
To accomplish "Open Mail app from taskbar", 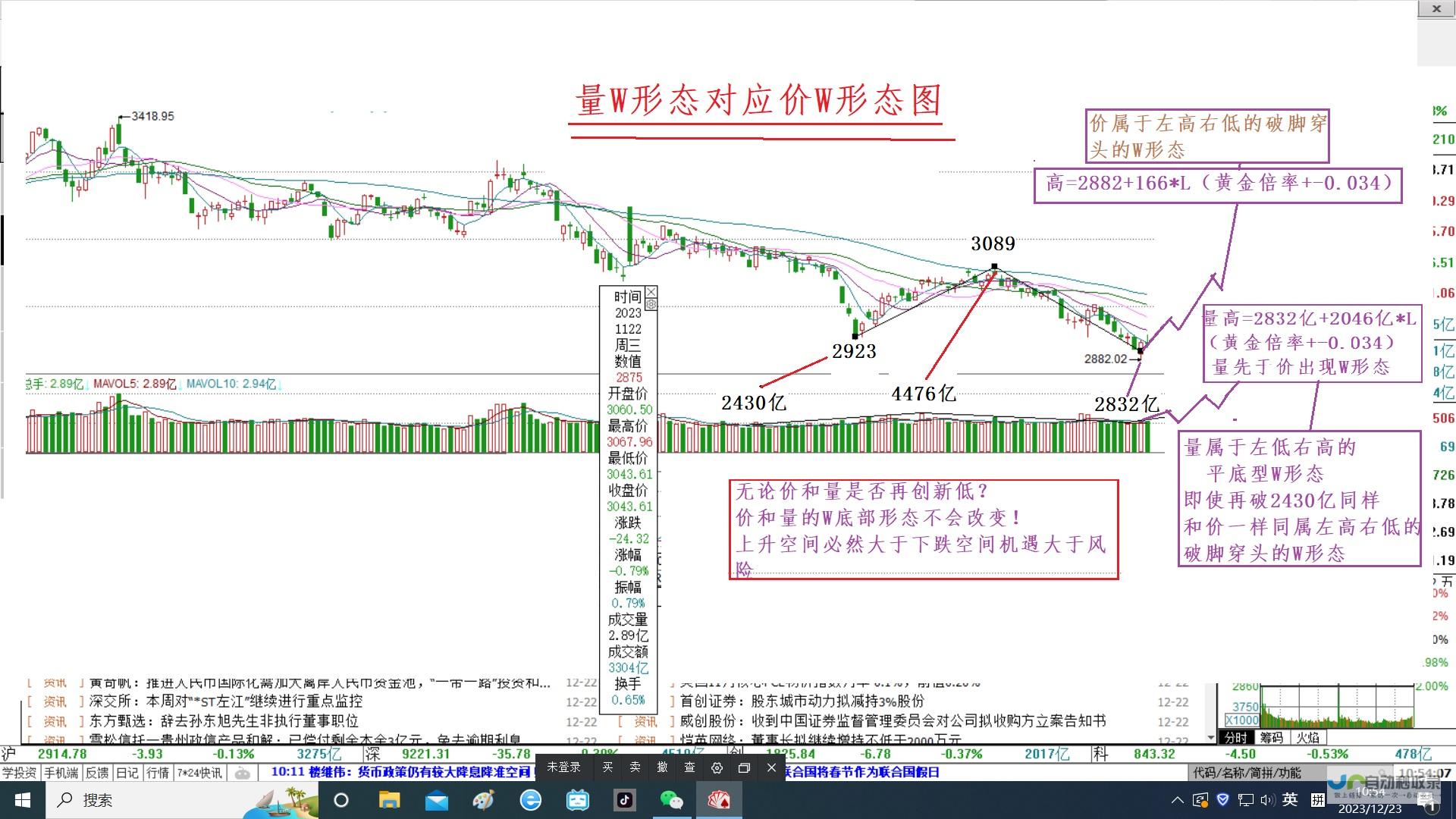I will tap(436, 800).
